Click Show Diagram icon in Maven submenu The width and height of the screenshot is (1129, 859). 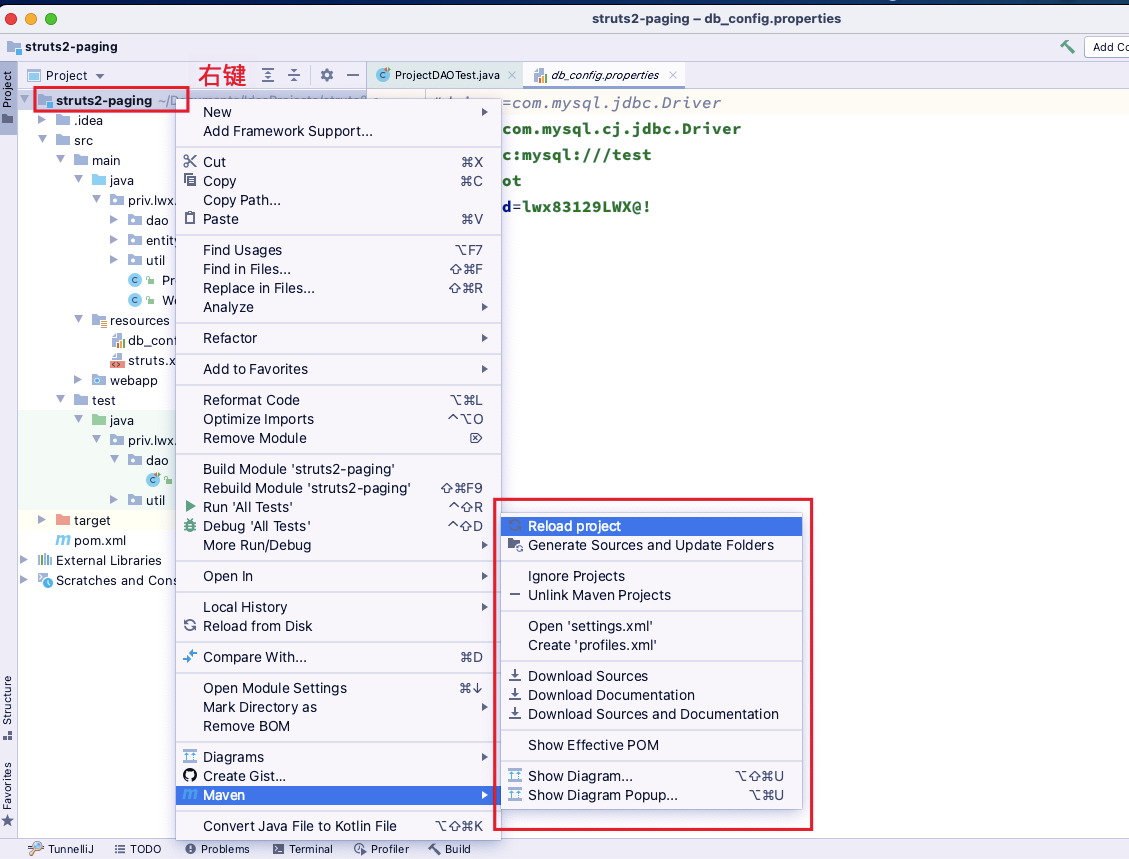(515, 775)
